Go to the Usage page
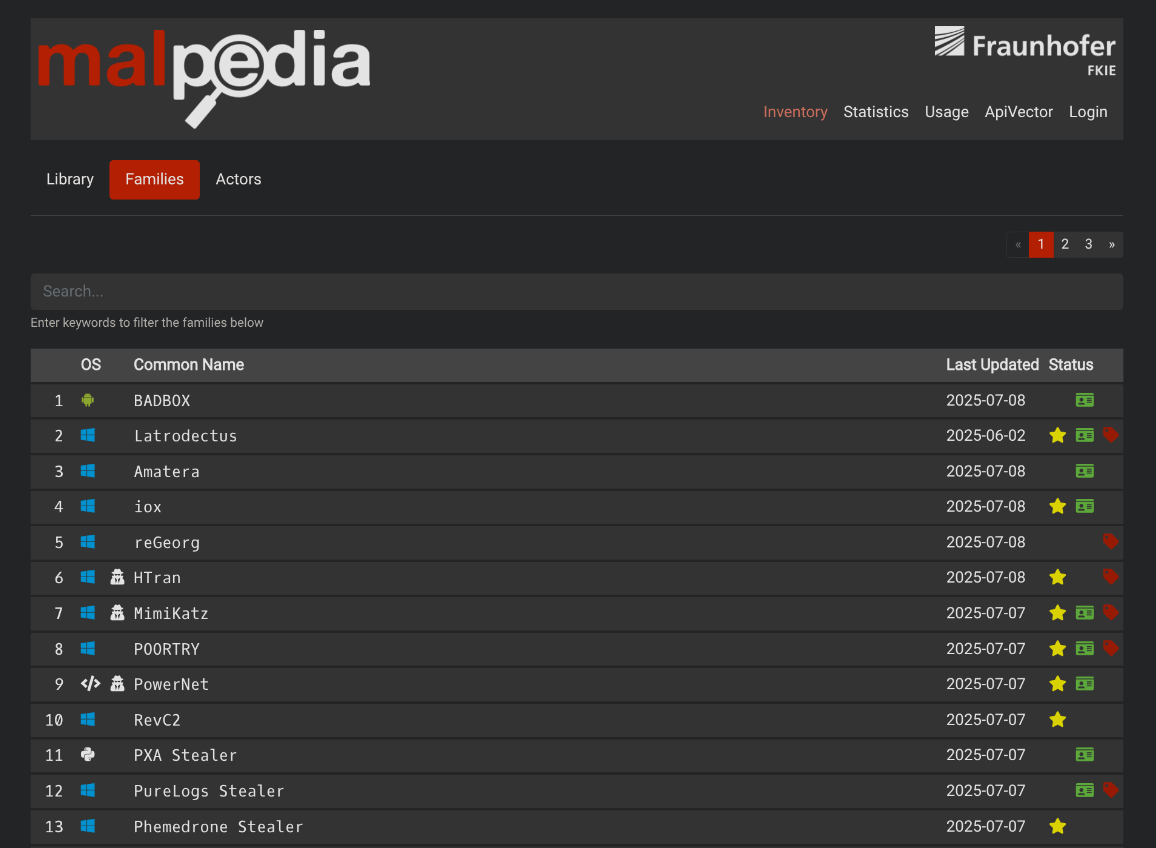This screenshot has width=1156, height=848. coord(947,112)
